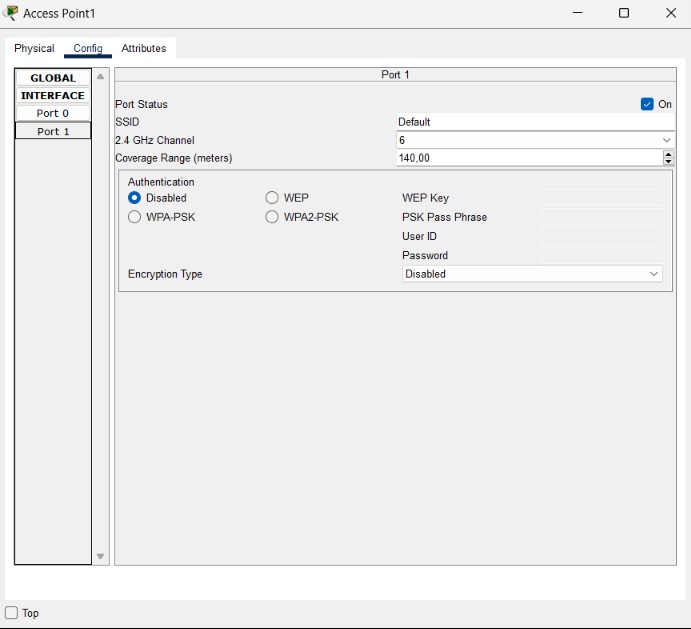Minimize the Access Point1 window

(577, 13)
